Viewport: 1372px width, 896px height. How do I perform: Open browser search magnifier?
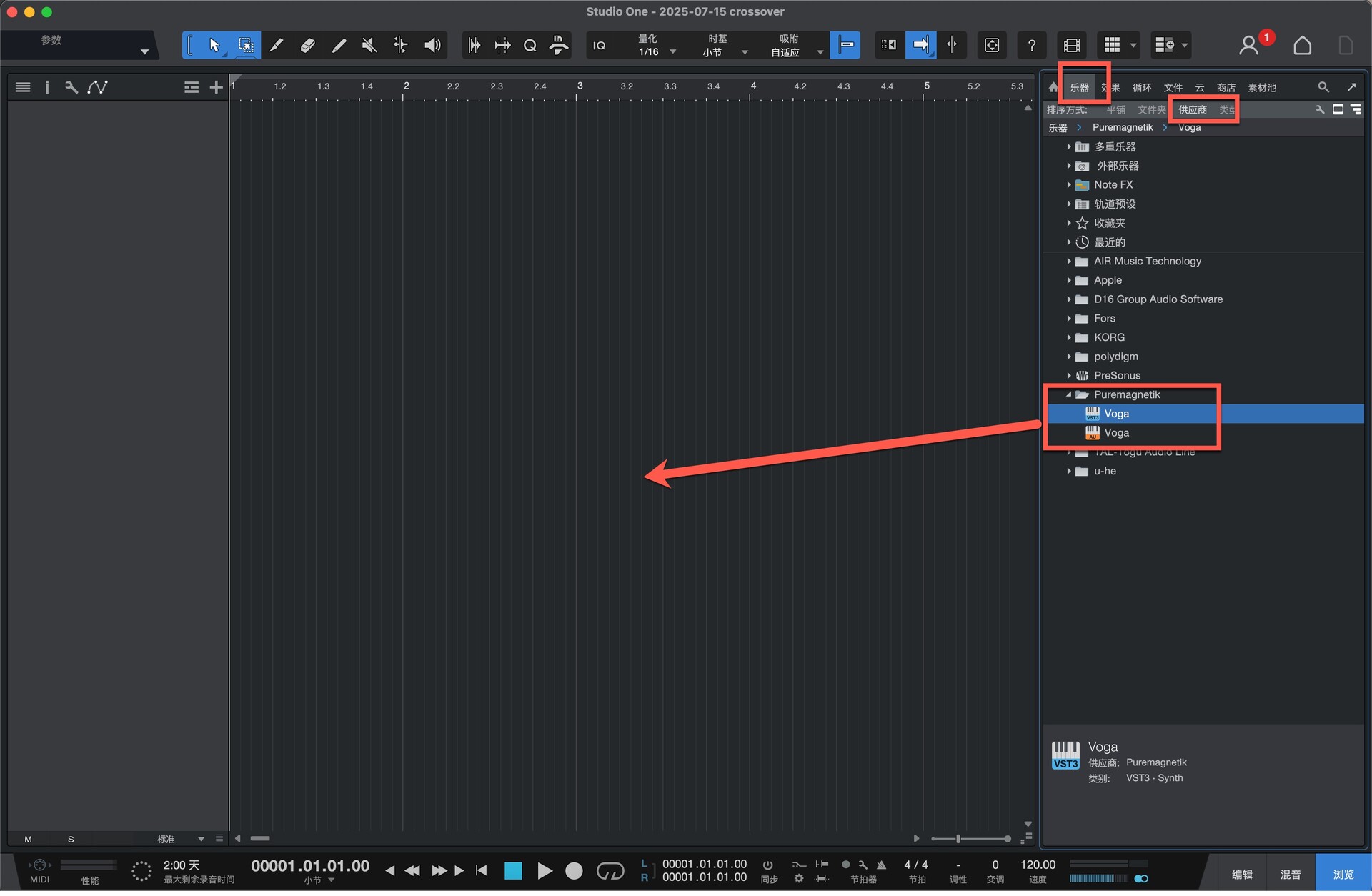click(1323, 87)
